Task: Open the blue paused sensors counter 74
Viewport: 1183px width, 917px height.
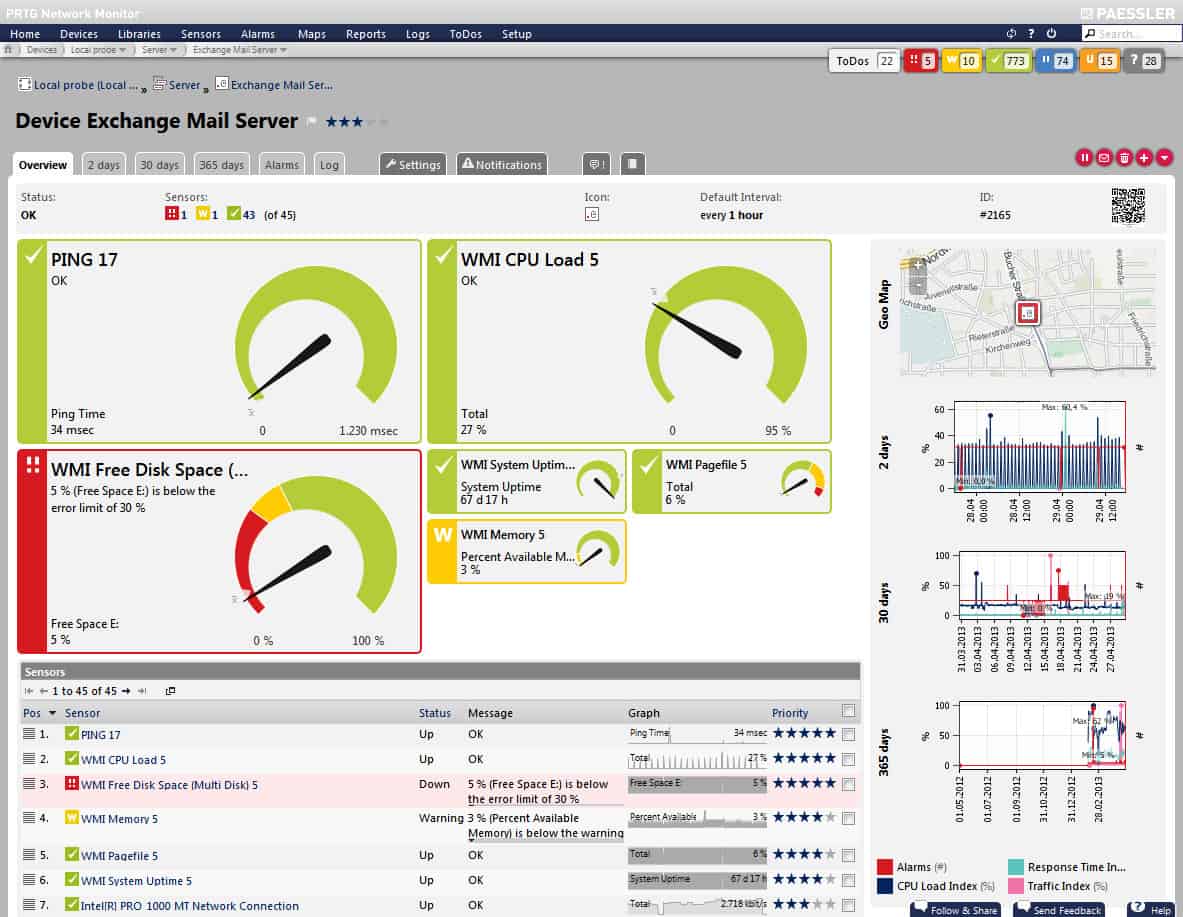Action: click(1055, 61)
